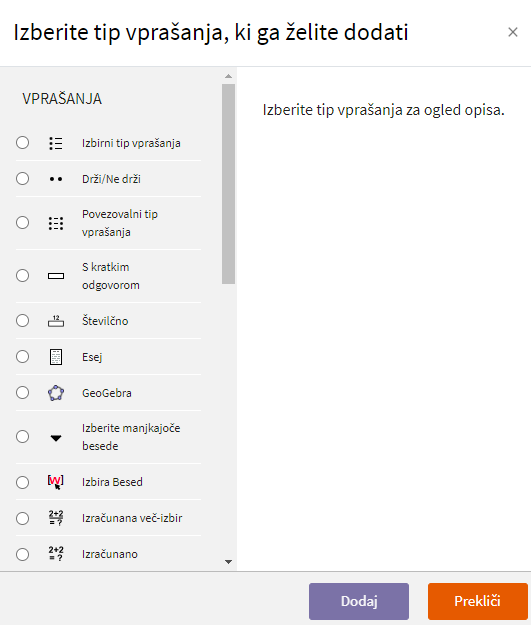Click the Izberite manjkajoče besede dropdown arrow icon

click(56, 438)
